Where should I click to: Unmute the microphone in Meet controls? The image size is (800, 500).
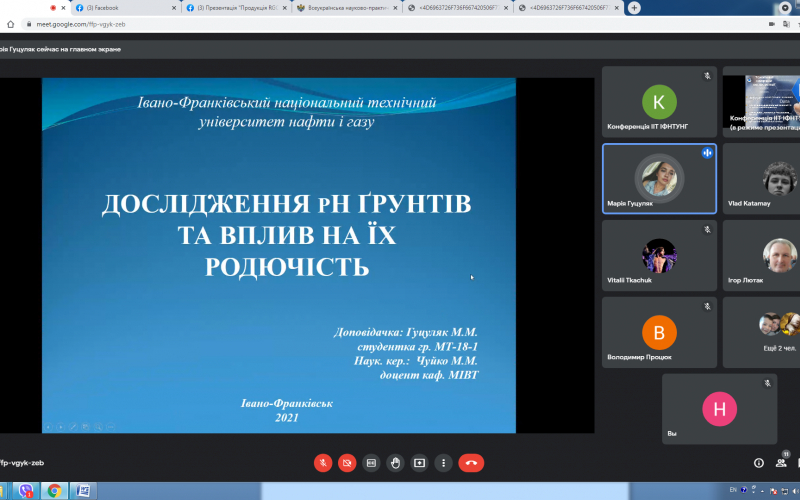point(322,463)
